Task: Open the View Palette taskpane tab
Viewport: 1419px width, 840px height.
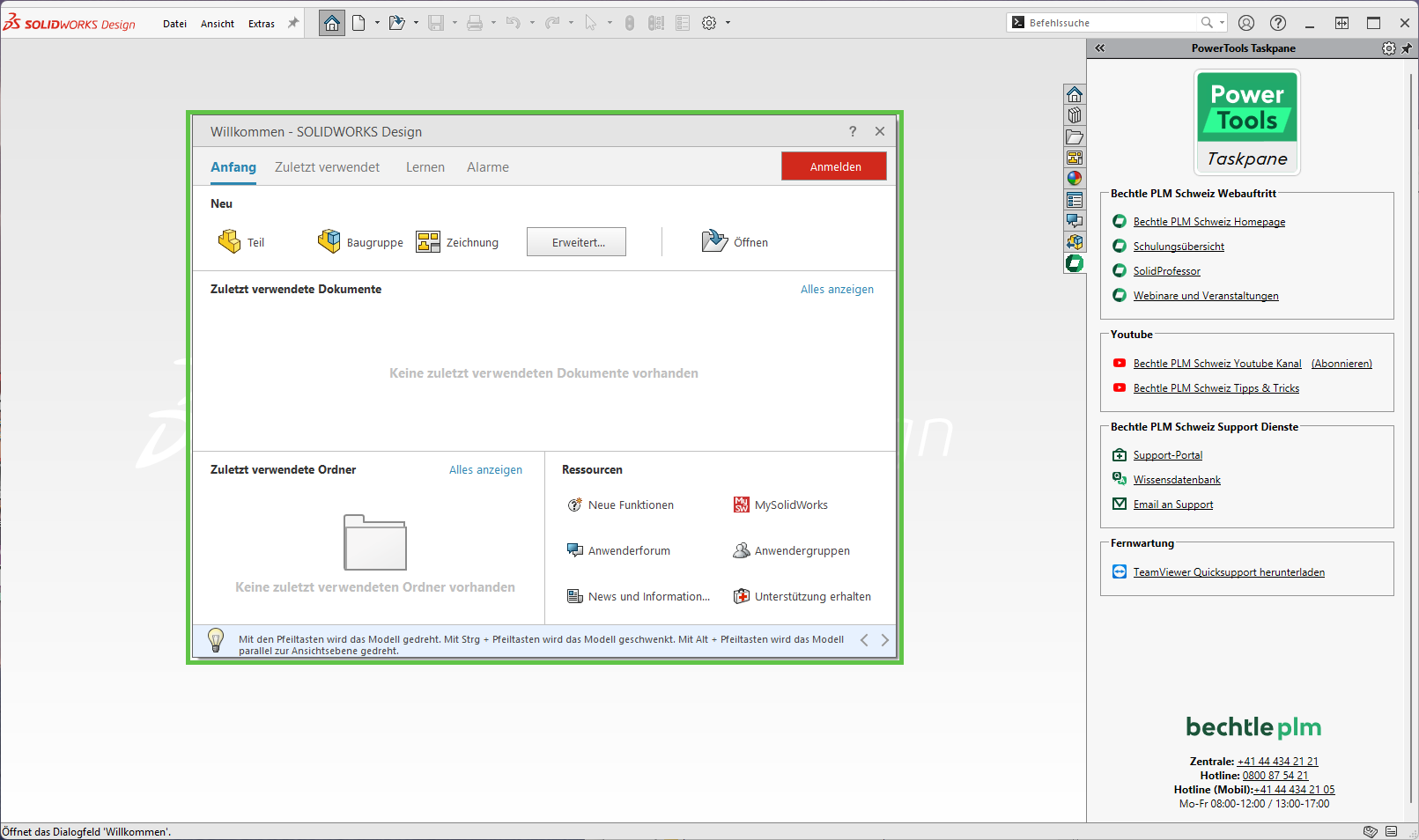Action: pyautogui.click(x=1075, y=158)
